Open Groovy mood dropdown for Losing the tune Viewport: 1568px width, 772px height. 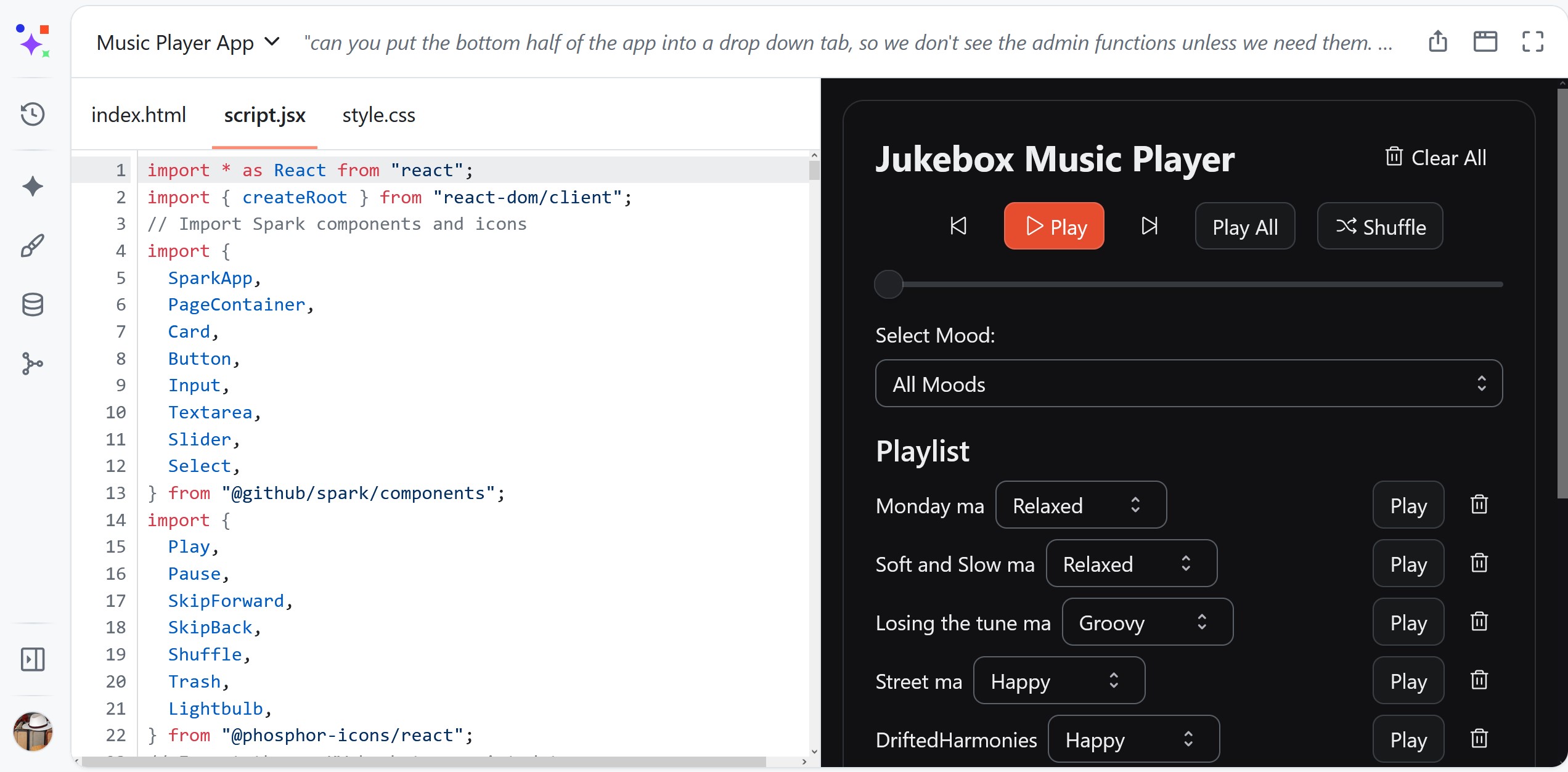(x=1147, y=622)
